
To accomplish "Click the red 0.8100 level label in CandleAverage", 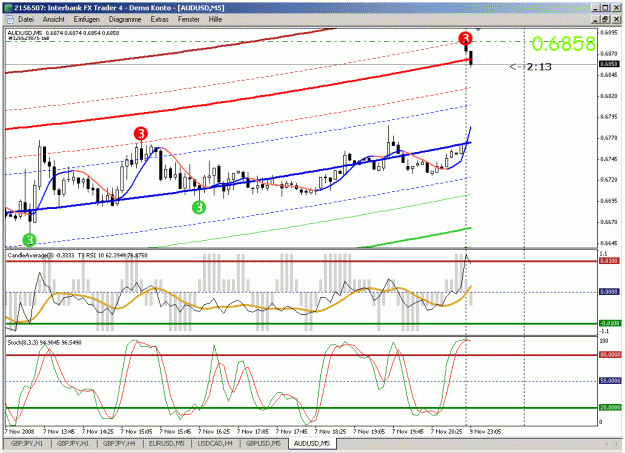I will pos(609,261).
